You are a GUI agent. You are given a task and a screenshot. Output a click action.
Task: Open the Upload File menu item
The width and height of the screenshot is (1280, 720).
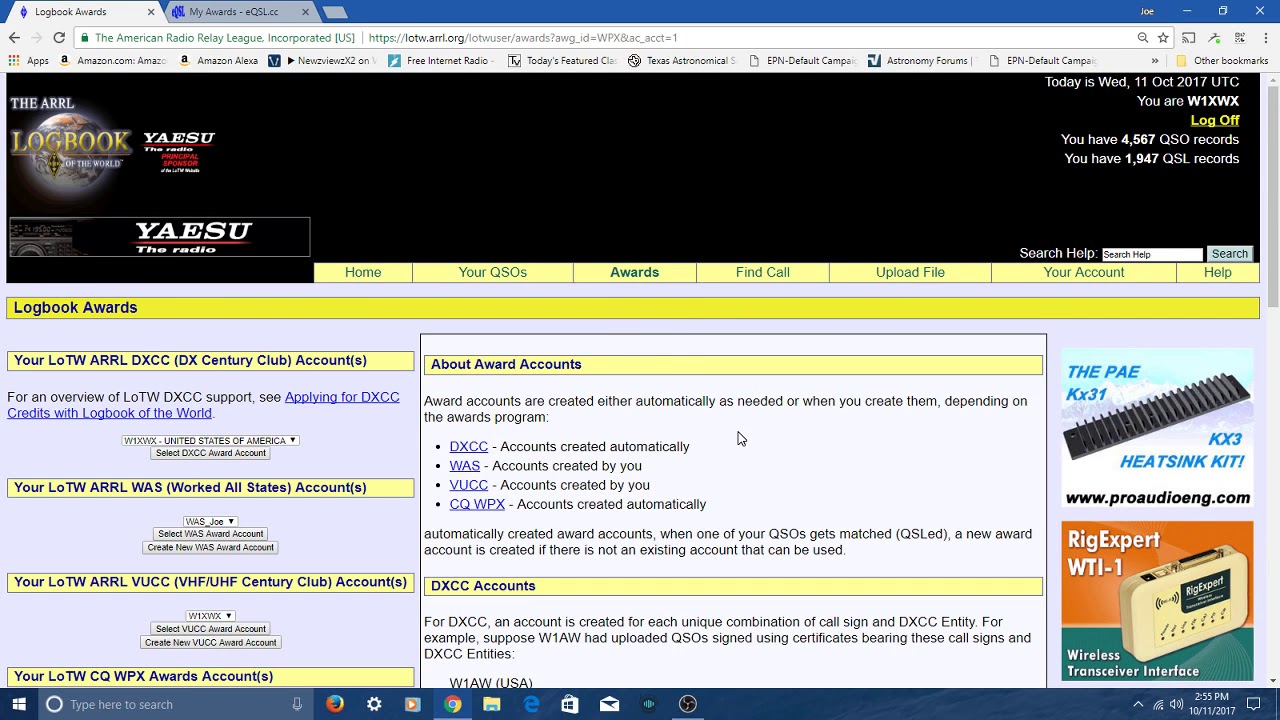[x=910, y=272]
